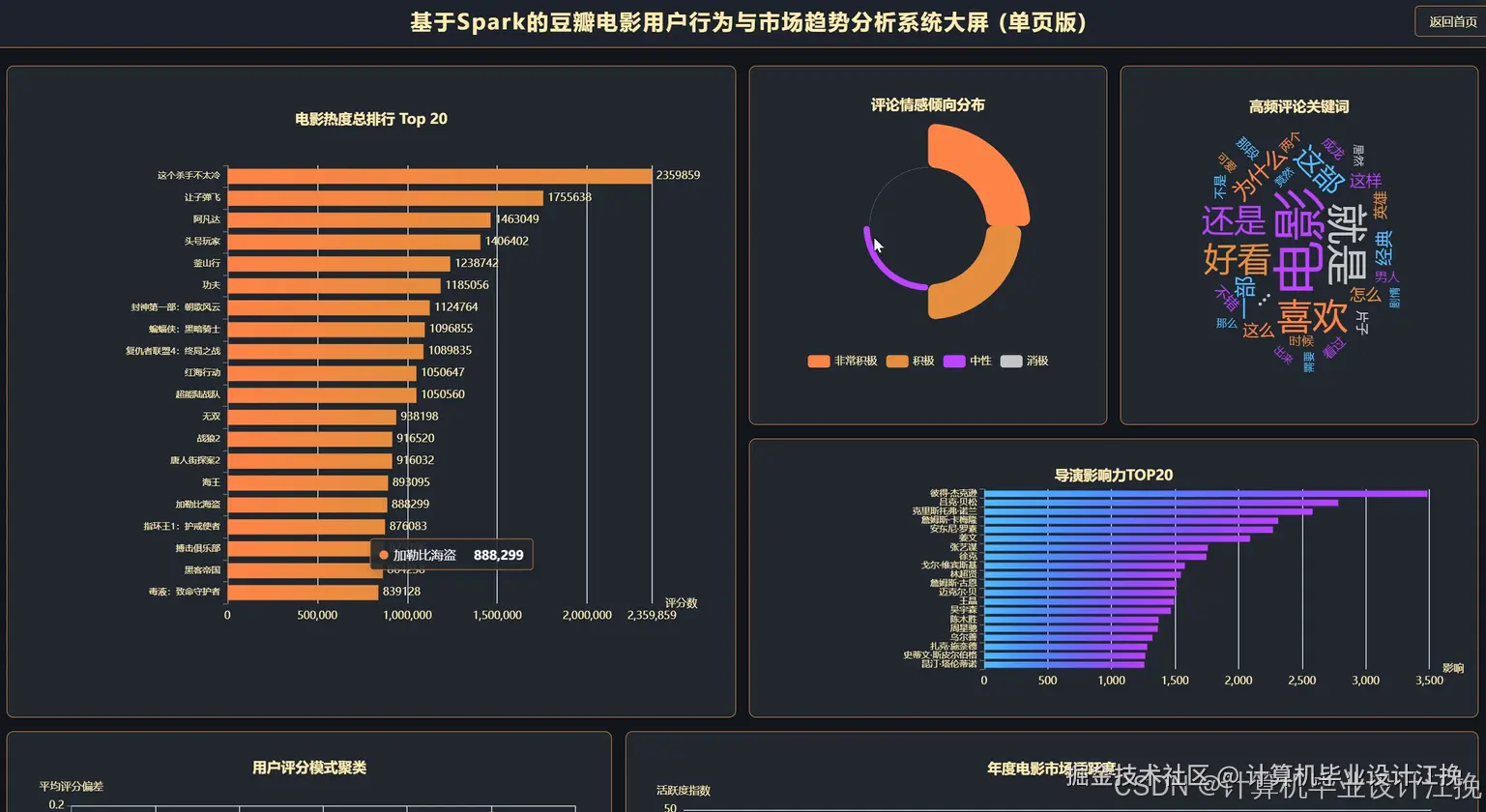Screen dimensions: 1486x812
Task: Select the 海王 bar
Action: [307, 482]
